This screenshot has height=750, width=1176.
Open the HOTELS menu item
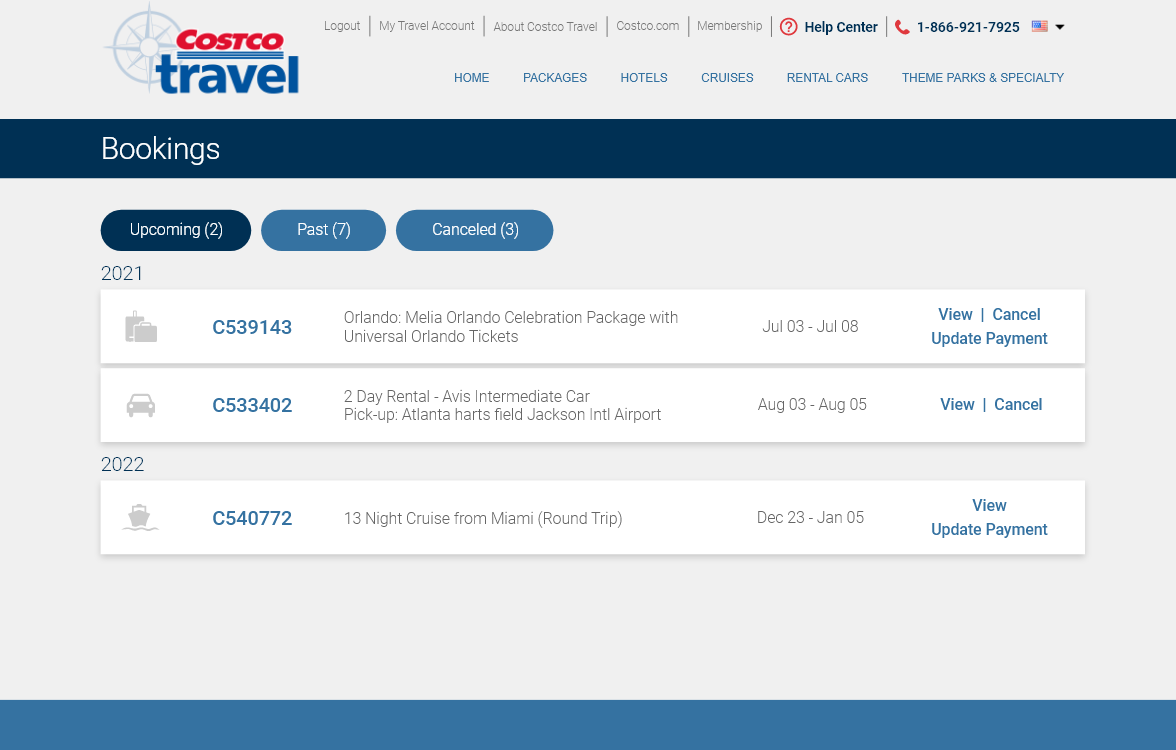pyautogui.click(x=644, y=78)
